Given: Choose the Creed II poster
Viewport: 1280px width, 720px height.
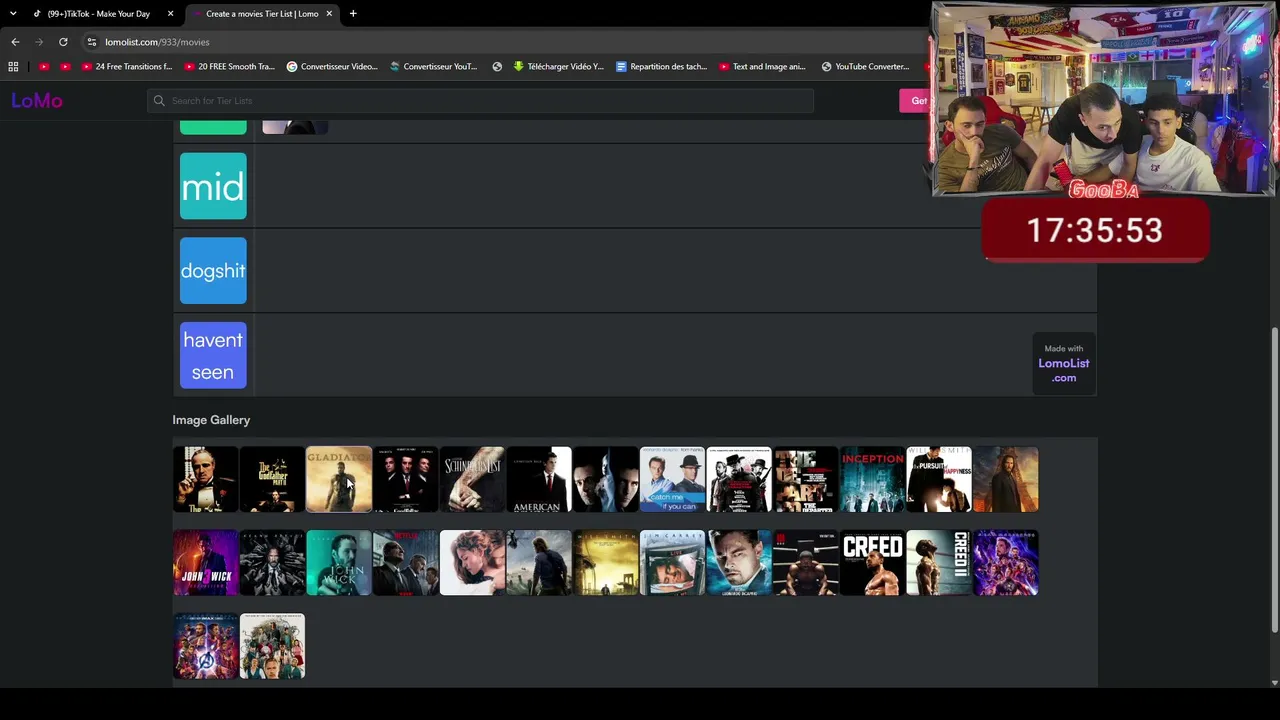Looking at the screenshot, I should tap(939, 563).
